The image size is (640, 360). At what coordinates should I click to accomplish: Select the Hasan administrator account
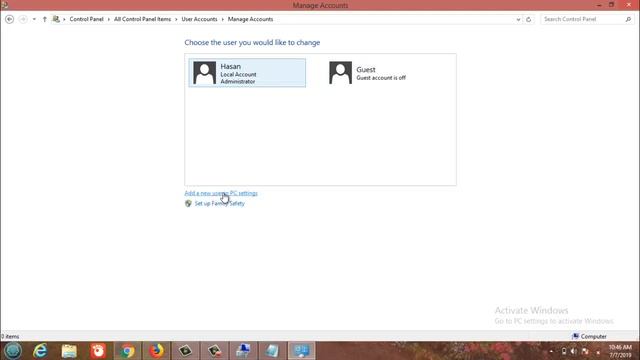click(247, 73)
